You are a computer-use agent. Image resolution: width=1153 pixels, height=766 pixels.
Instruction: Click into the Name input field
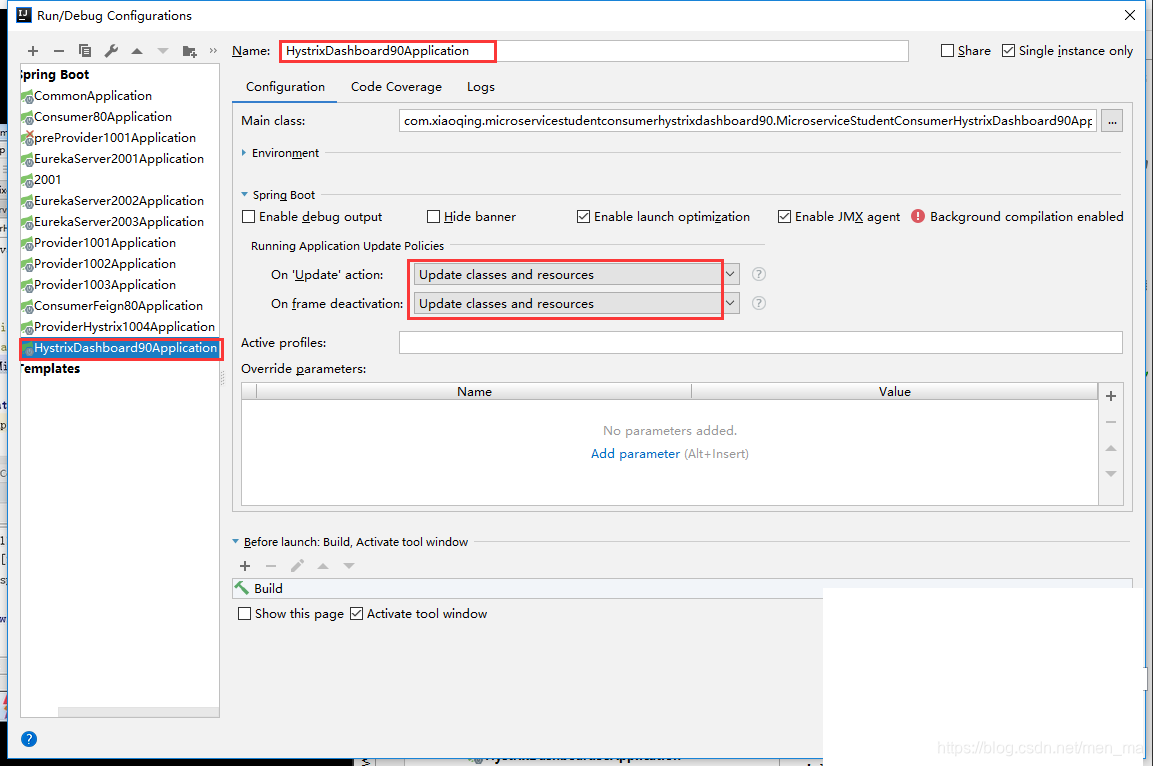pos(593,51)
